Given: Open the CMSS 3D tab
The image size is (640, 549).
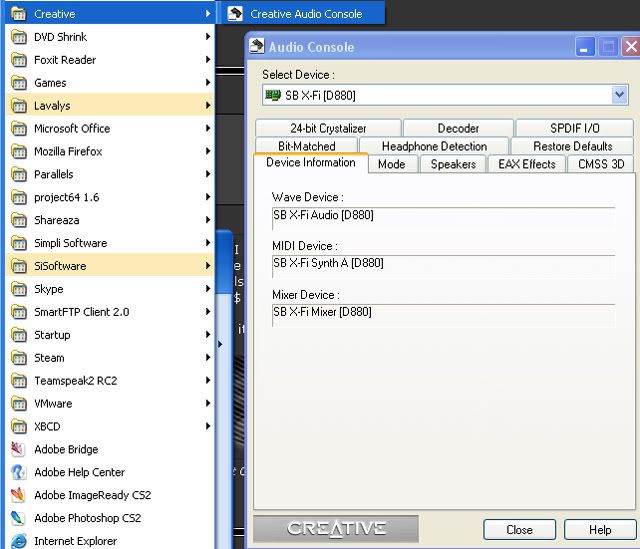Looking at the screenshot, I should point(601,164).
